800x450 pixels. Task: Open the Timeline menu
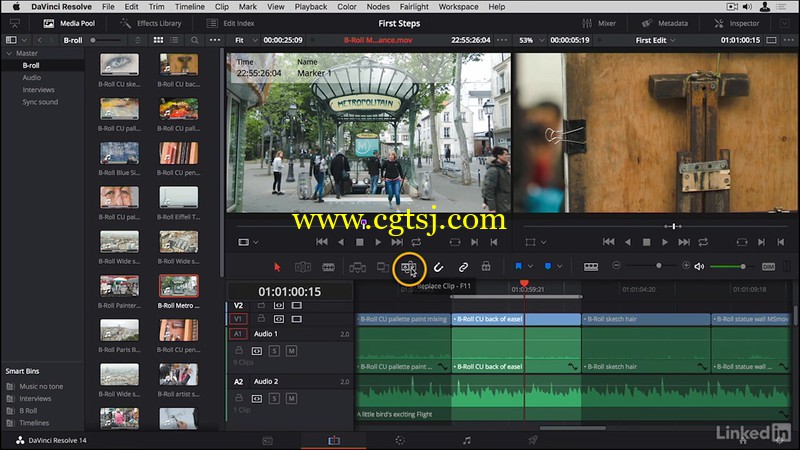click(189, 7)
